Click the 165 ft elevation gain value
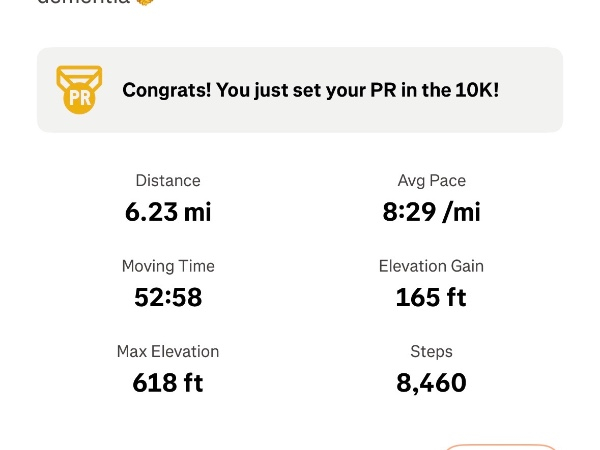600x450 pixels. [x=431, y=297]
